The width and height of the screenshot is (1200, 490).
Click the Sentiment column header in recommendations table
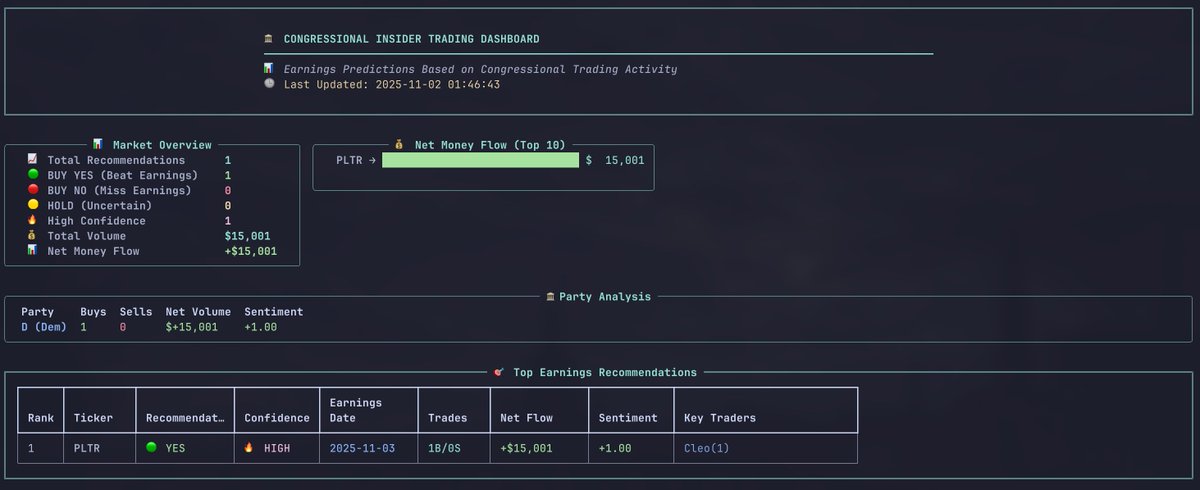point(628,418)
